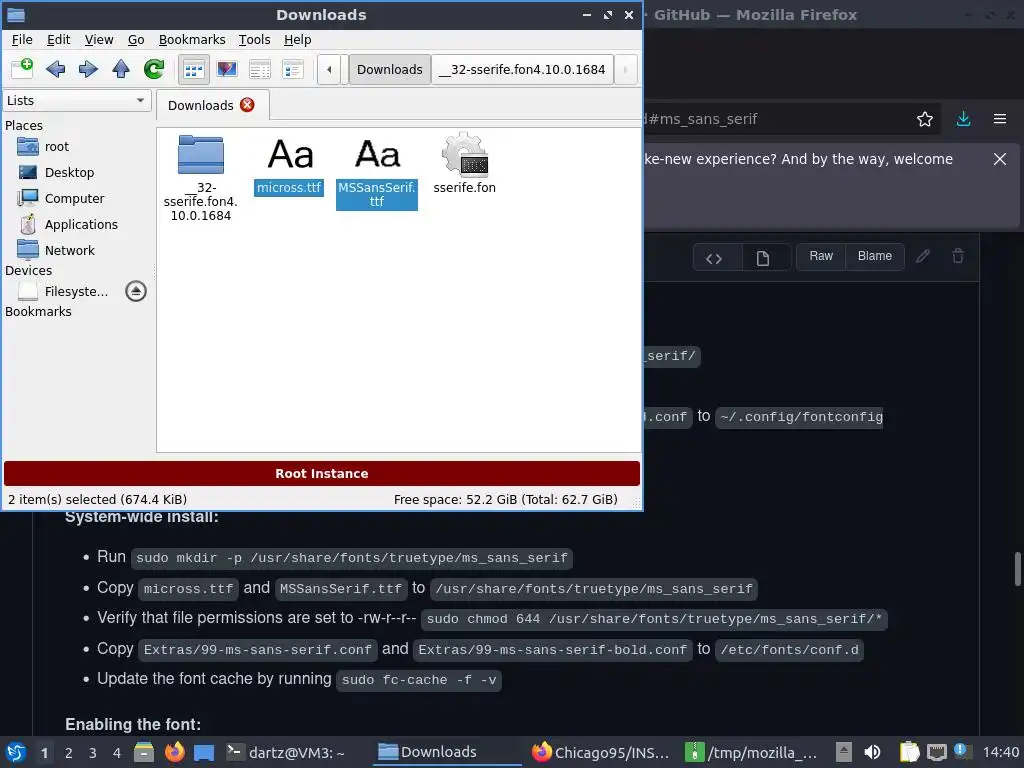Switch to thumbnail view mode
1024x768 pixels.
coord(227,69)
